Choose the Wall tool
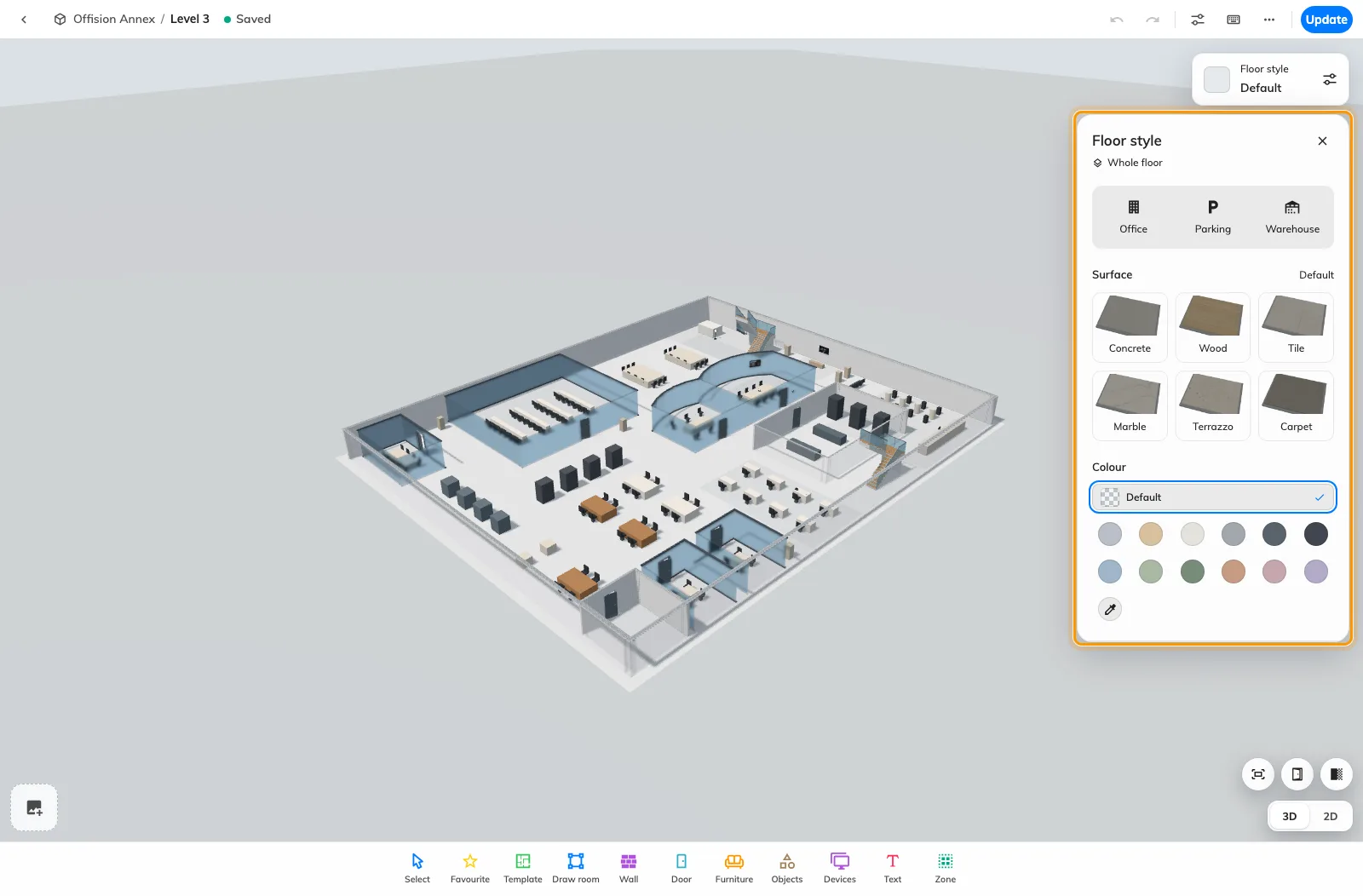 [x=629, y=868]
